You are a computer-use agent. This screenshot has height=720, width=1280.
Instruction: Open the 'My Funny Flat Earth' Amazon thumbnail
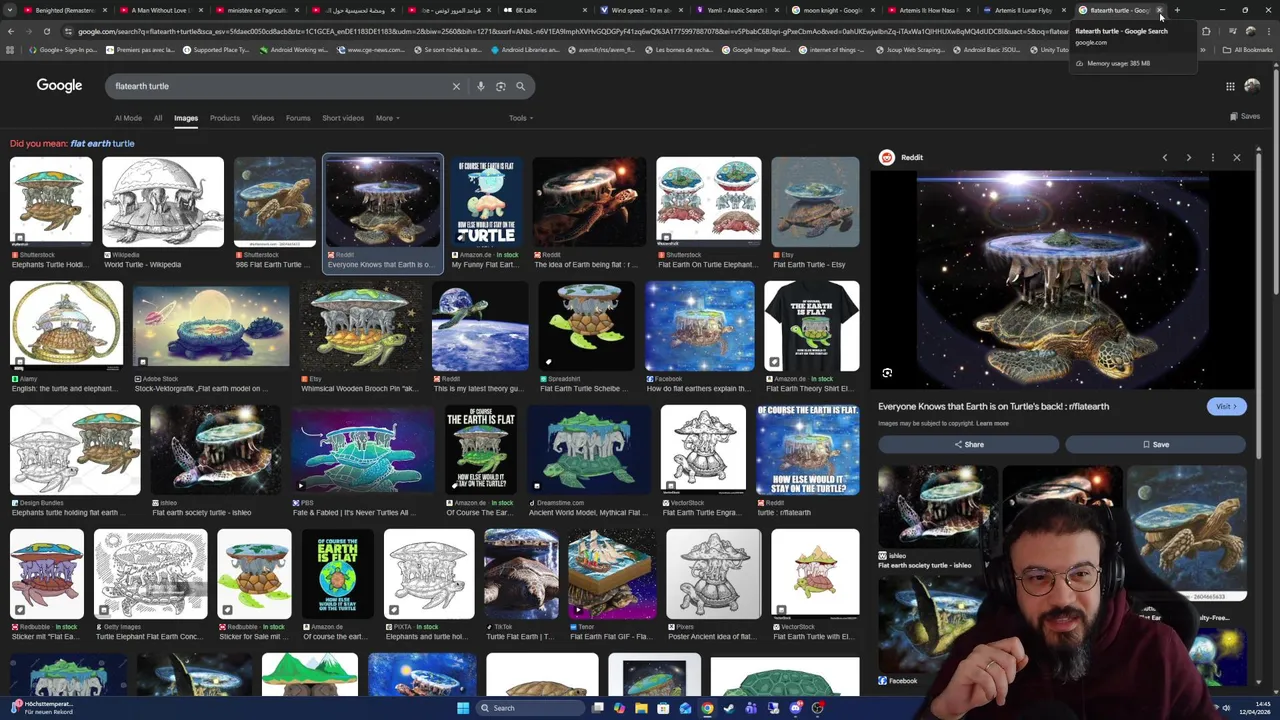pos(486,202)
